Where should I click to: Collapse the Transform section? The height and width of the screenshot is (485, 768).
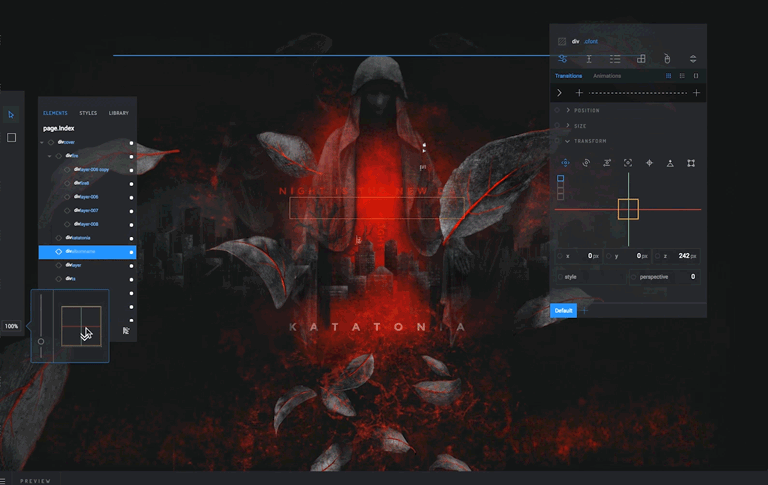(568, 141)
